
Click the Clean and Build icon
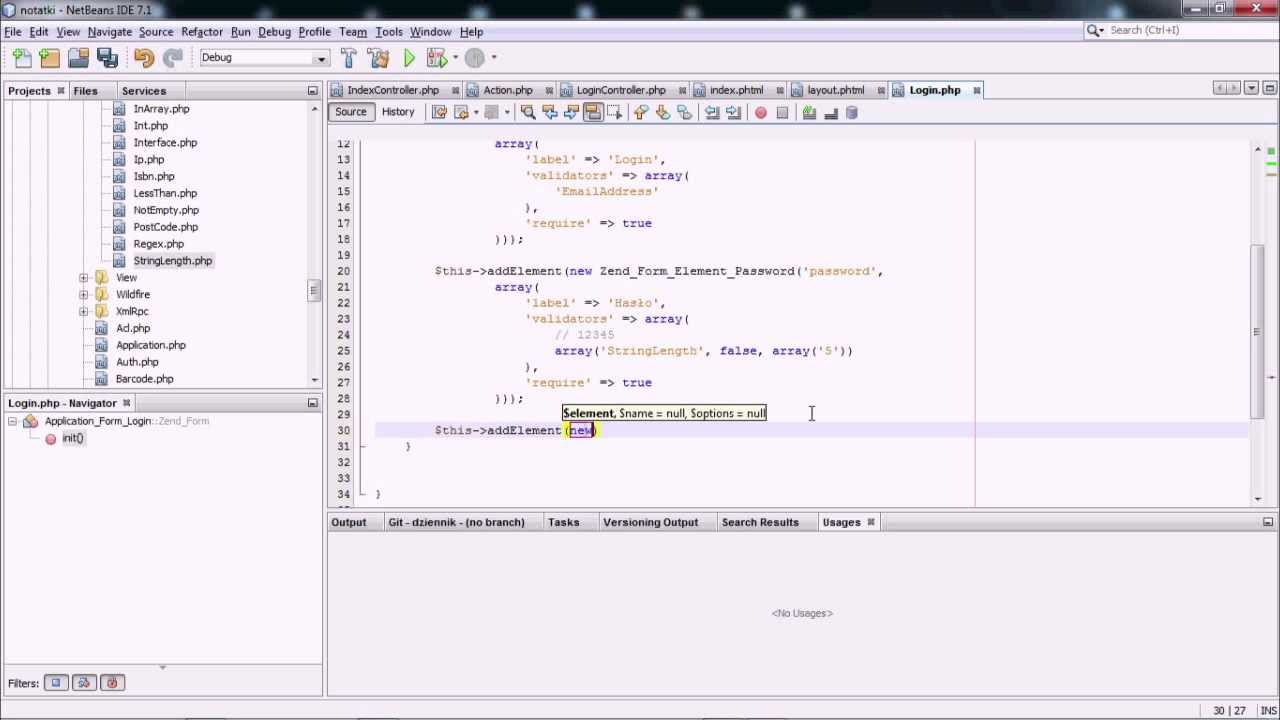[x=378, y=58]
